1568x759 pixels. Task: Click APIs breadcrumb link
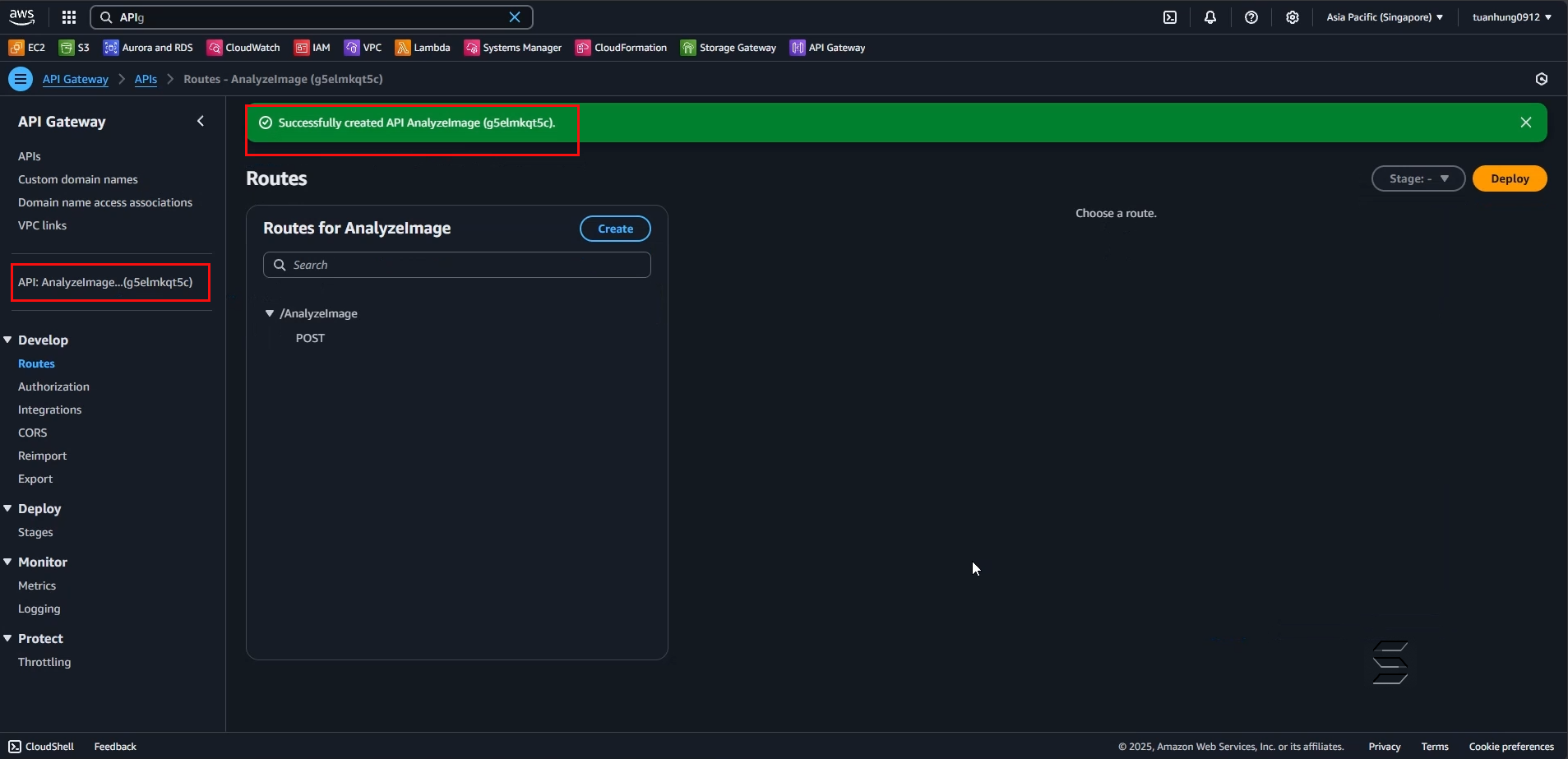(x=146, y=79)
